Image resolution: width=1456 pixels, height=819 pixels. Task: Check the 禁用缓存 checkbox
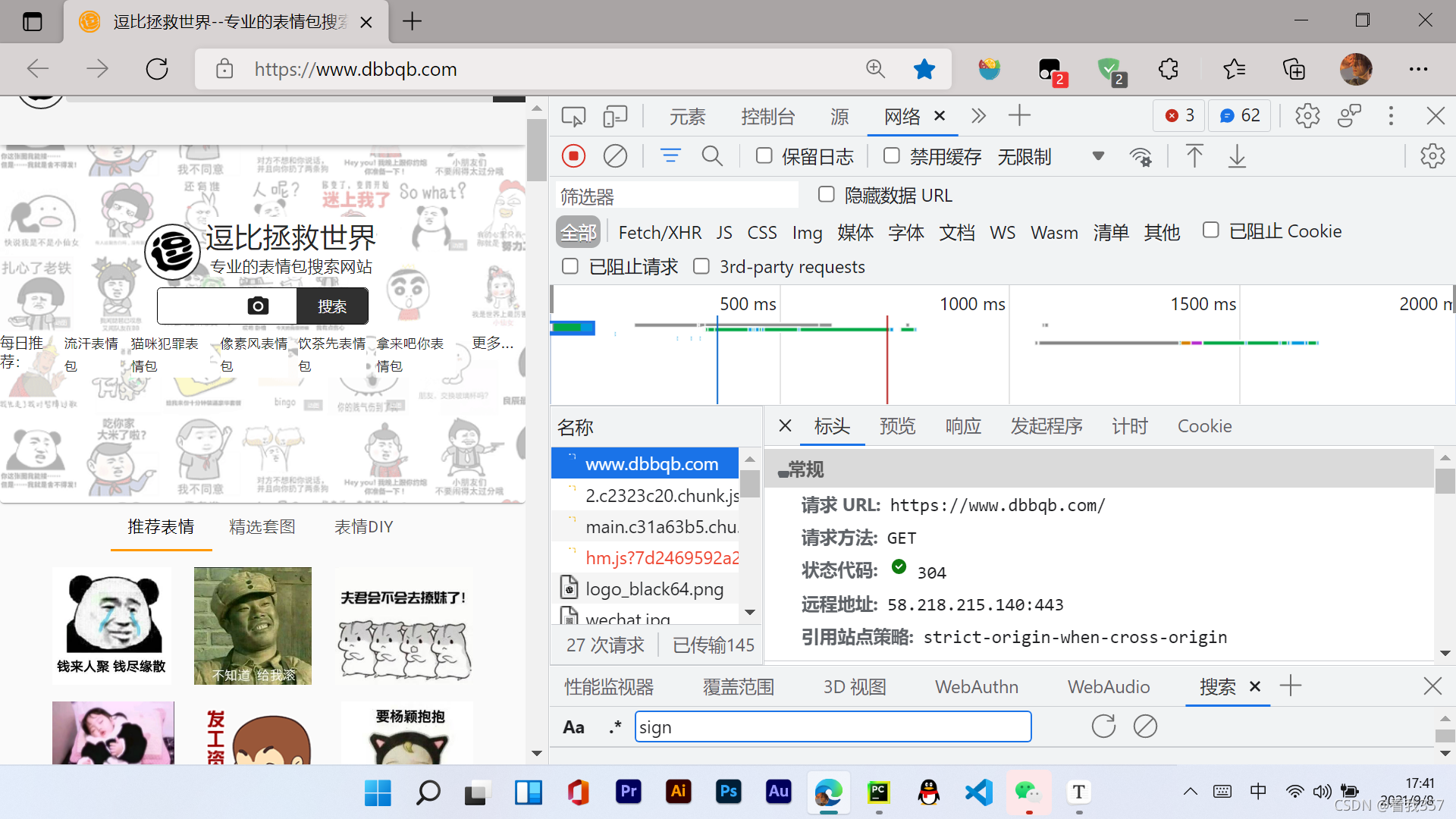pos(892,156)
